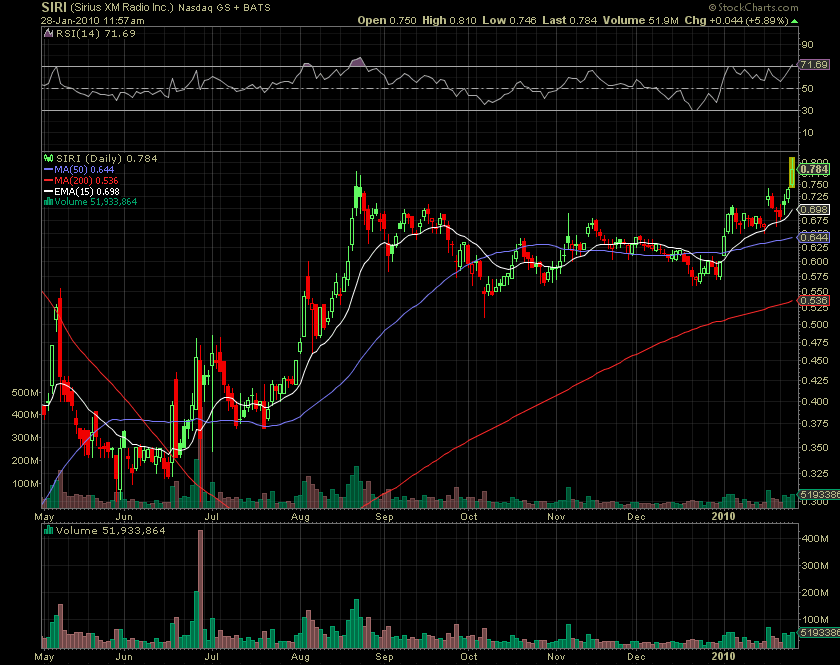Click the Aug label under the price chart
This screenshot has width=840, height=667.
click(x=300, y=517)
